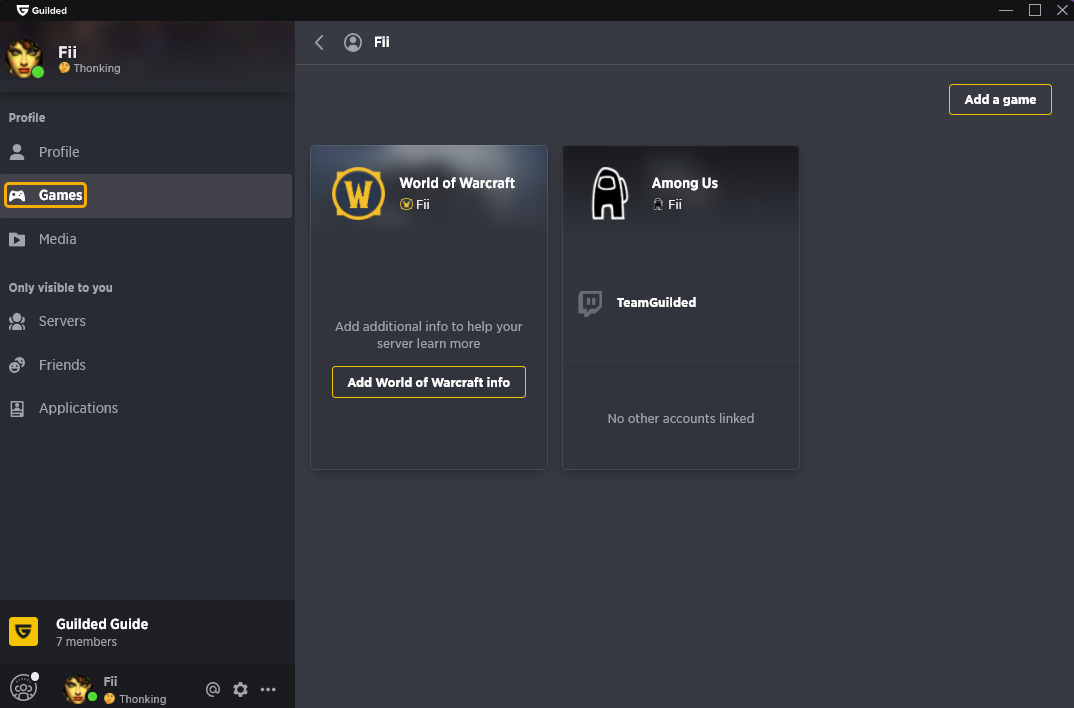Open the mentions @ icon in bottom bar
Image resolution: width=1074 pixels, height=708 pixels.
click(213, 690)
